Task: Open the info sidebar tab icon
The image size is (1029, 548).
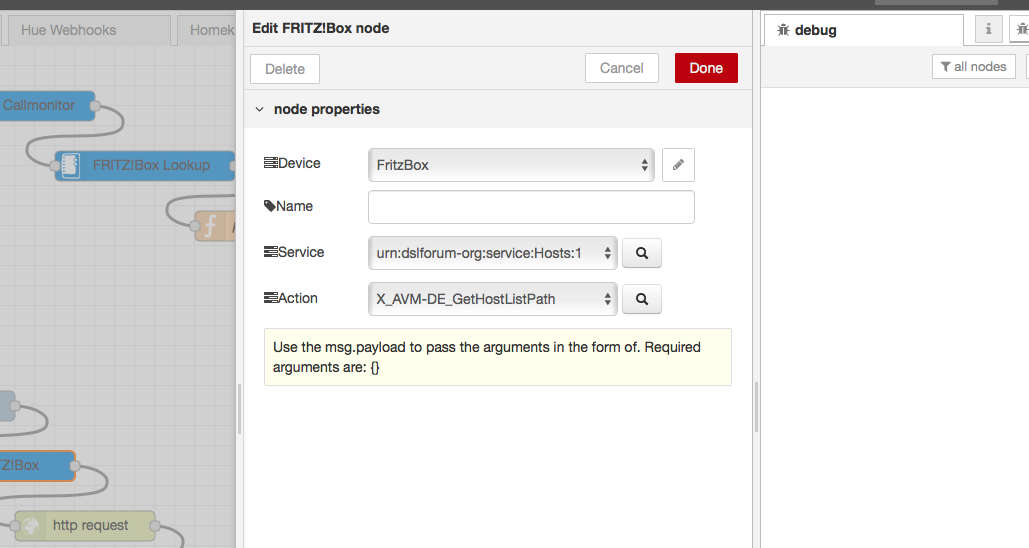Action: (988, 30)
